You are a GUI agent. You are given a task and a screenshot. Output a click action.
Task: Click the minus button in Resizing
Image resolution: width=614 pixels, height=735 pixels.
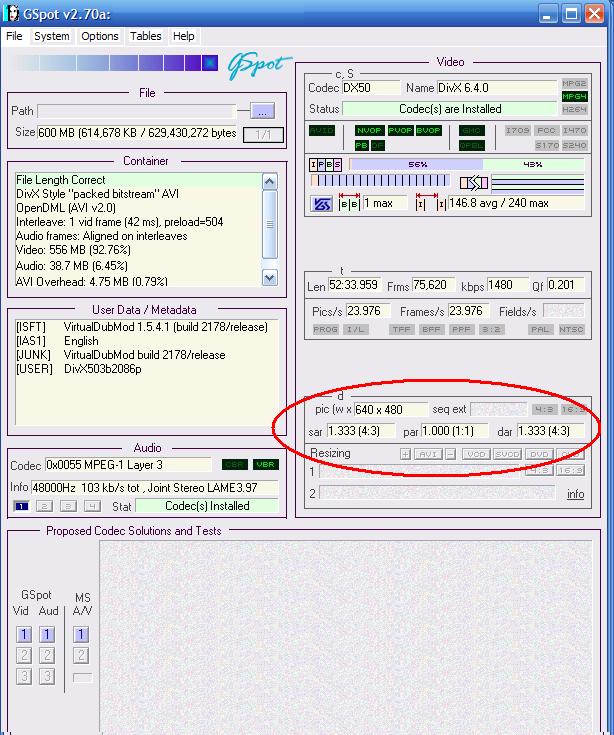click(x=450, y=454)
